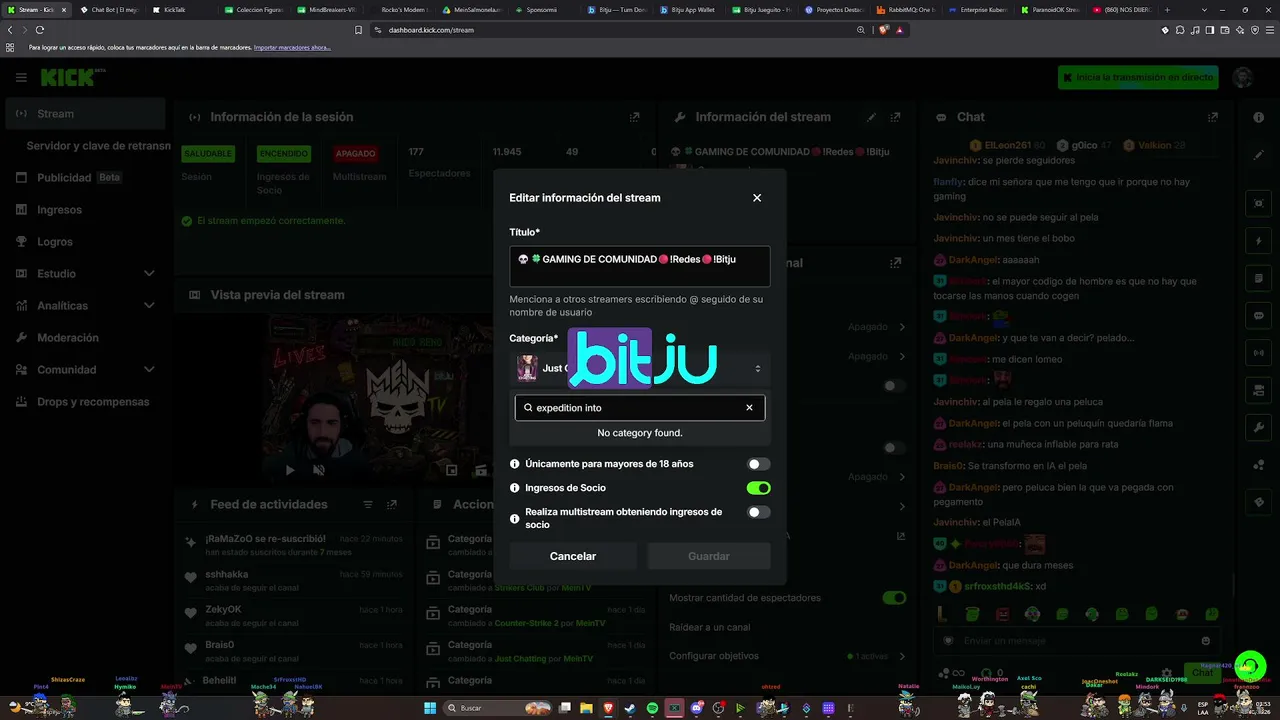
Task: Pop out the Información del stream panel
Action: click(x=896, y=117)
